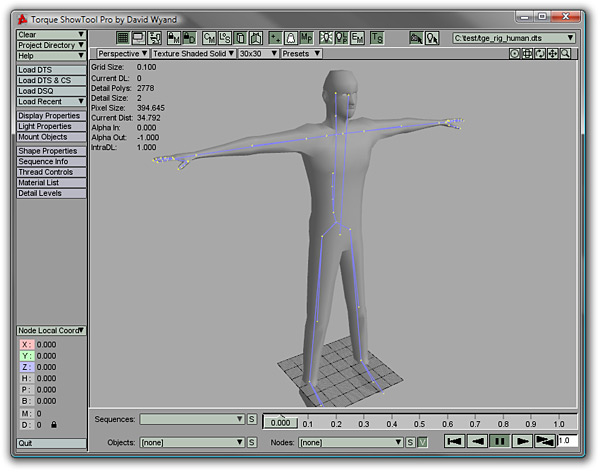This screenshot has height=472, width=600.
Task: Expand the Load Recent dropdown
Action: pos(51,102)
